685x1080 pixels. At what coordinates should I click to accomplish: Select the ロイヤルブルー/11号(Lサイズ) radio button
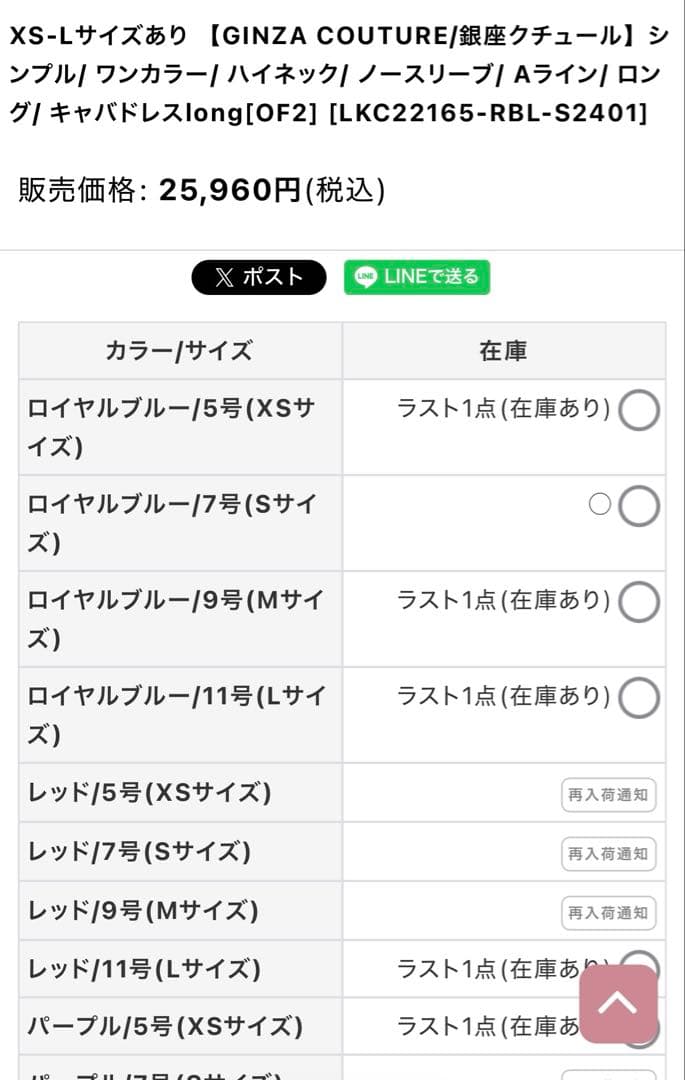click(x=640, y=697)
